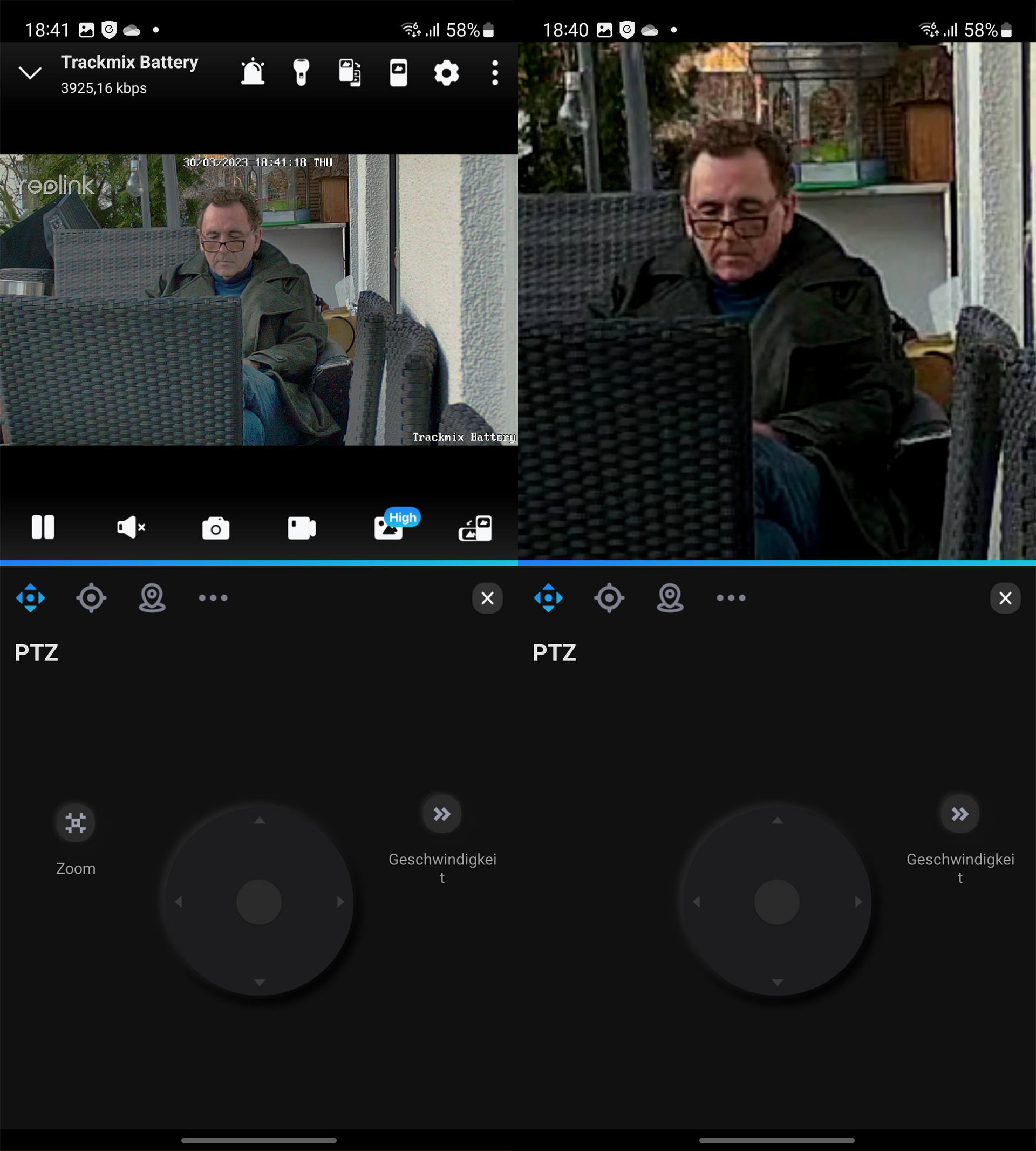Tilt camera up on right joystick
1036x1151 pixels.
pyautogui.click(x=777, y=821)
